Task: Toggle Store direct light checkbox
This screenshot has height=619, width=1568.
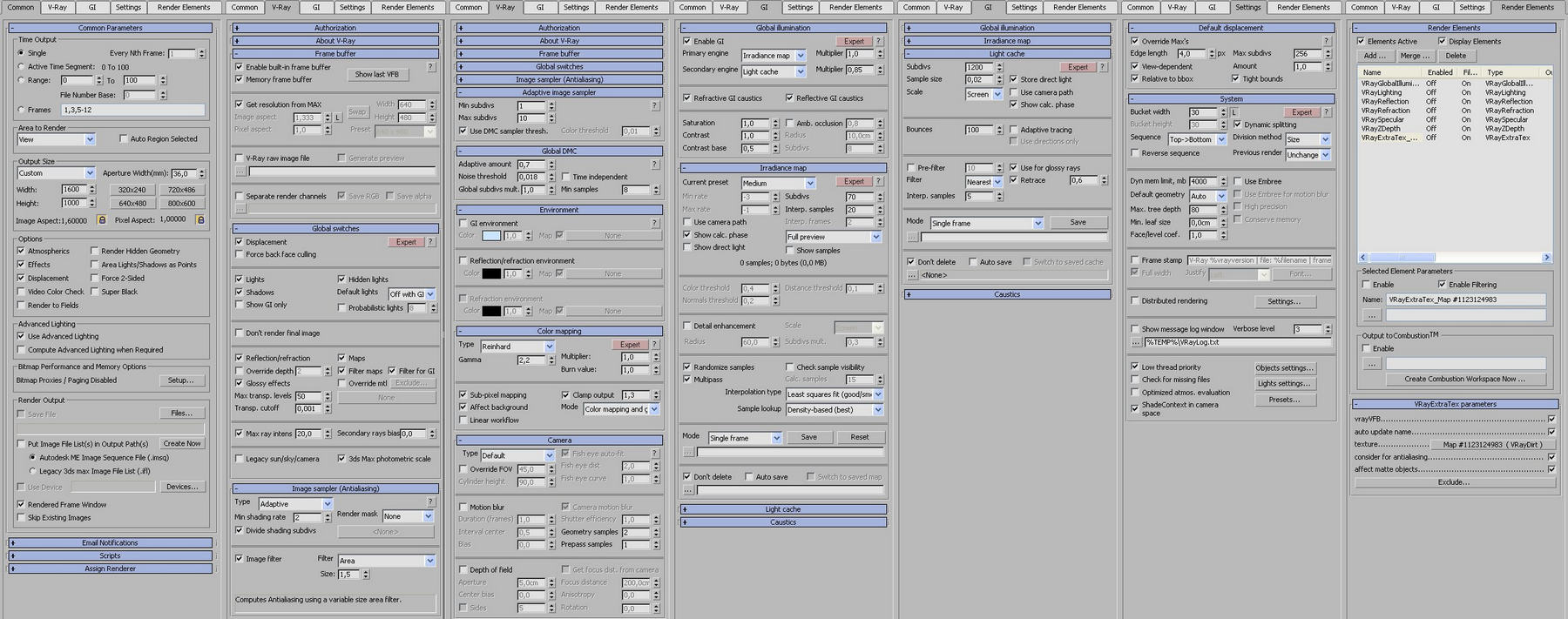Action: click(x=1013, y=79)
